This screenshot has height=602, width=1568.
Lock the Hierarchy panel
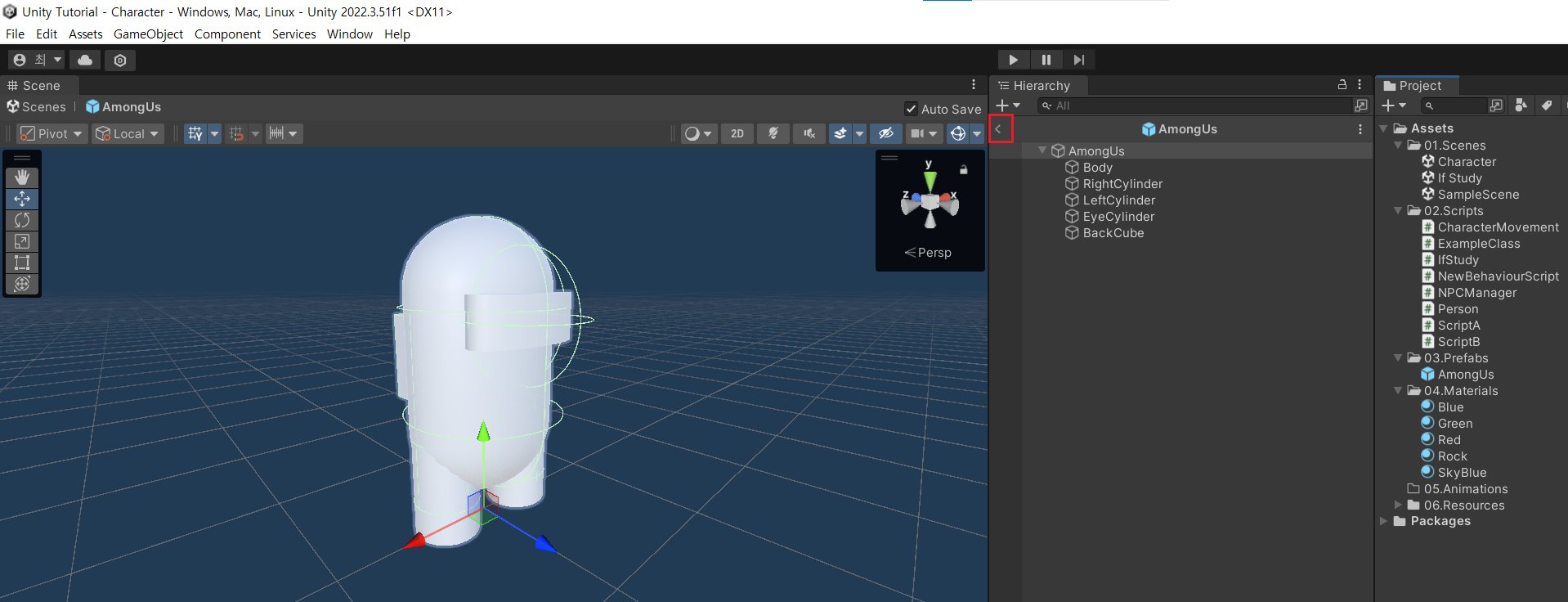tap(1342, 85)
